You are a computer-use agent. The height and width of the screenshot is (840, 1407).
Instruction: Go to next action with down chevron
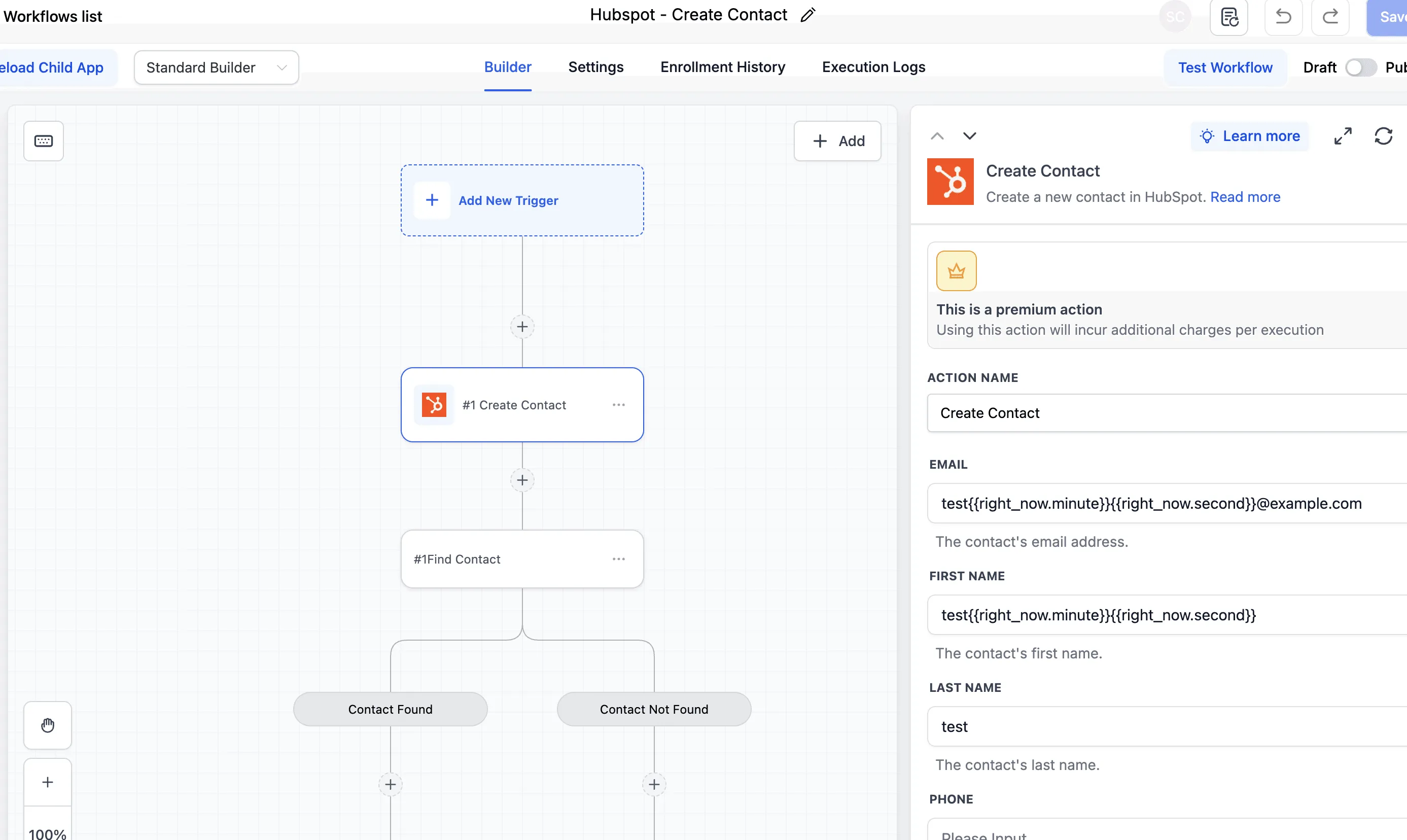969,136
